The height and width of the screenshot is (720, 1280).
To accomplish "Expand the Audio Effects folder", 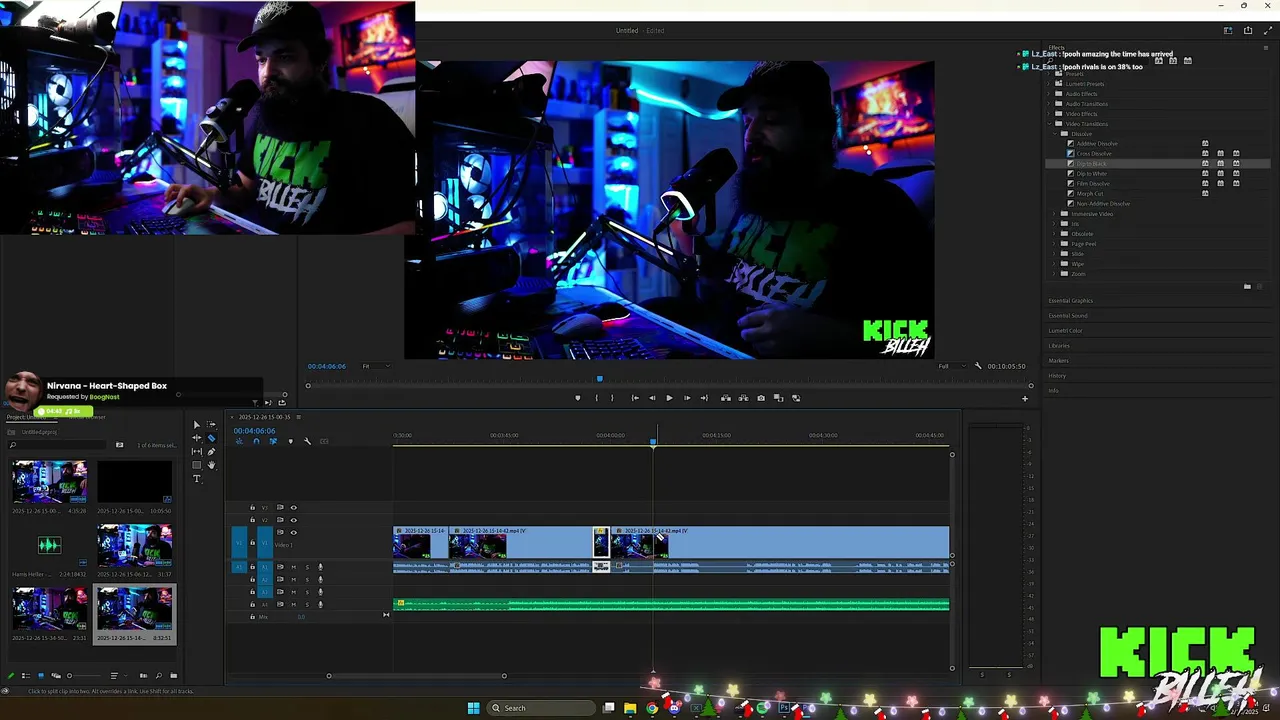I will point(1048,94).
